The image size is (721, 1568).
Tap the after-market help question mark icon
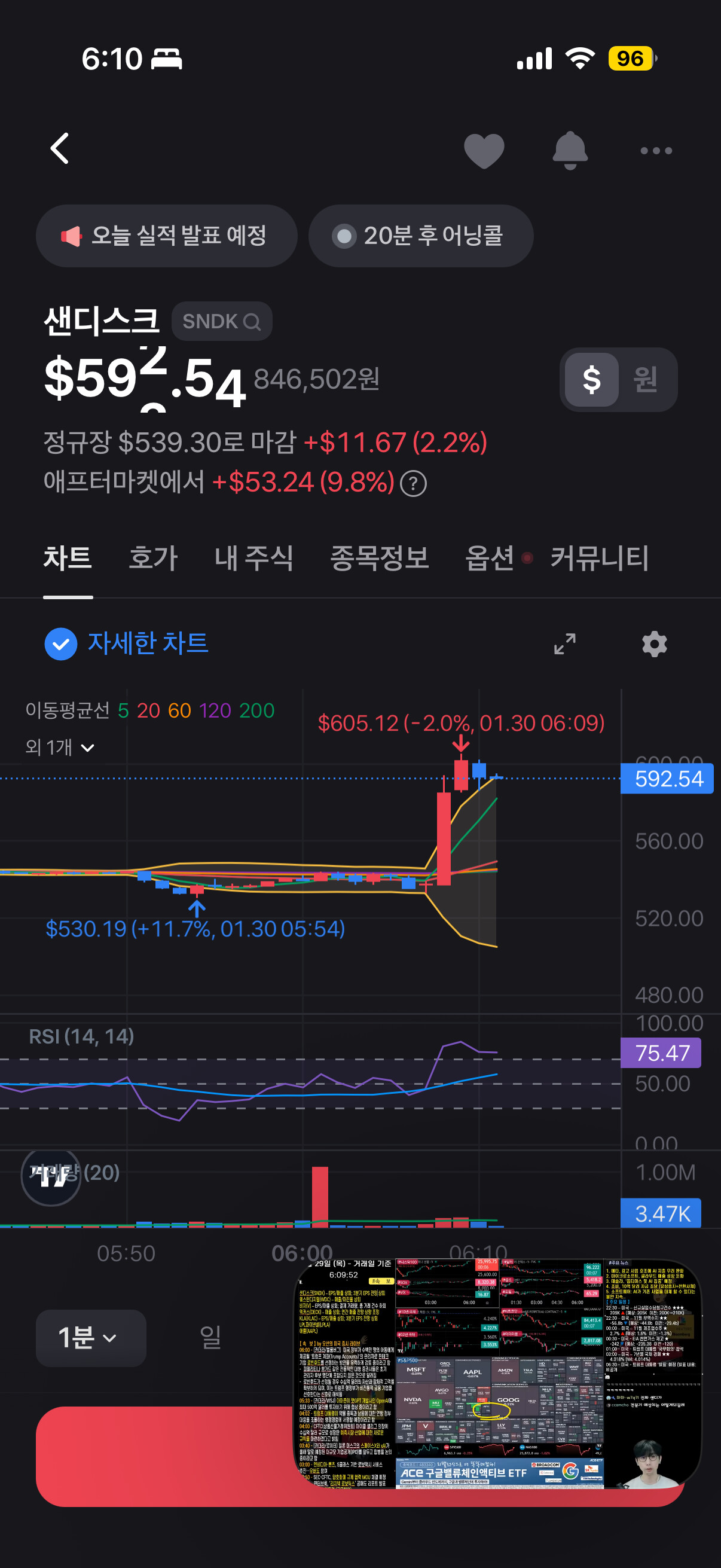(x=414, y=484)
